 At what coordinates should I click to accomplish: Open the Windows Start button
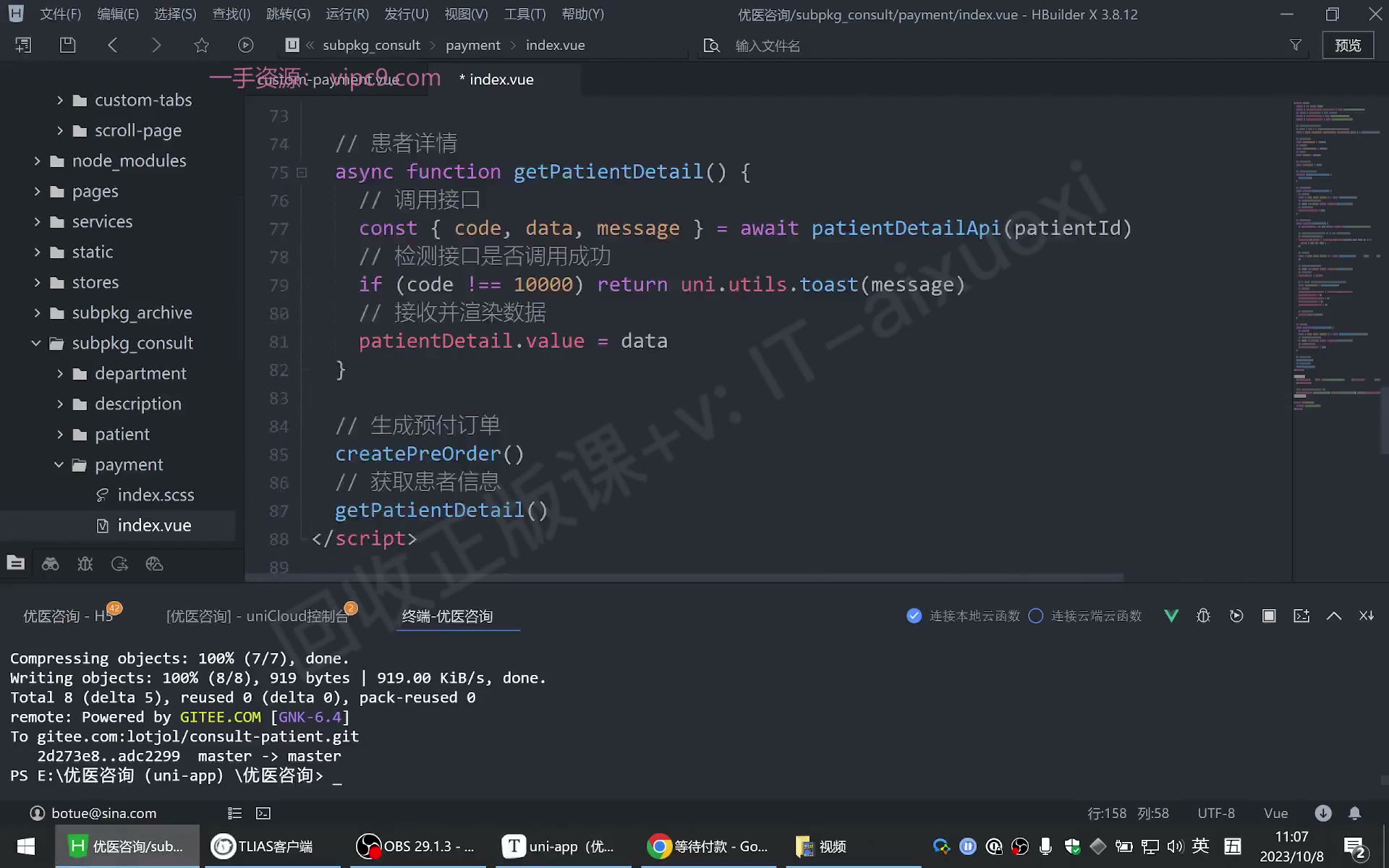(26, 846)
